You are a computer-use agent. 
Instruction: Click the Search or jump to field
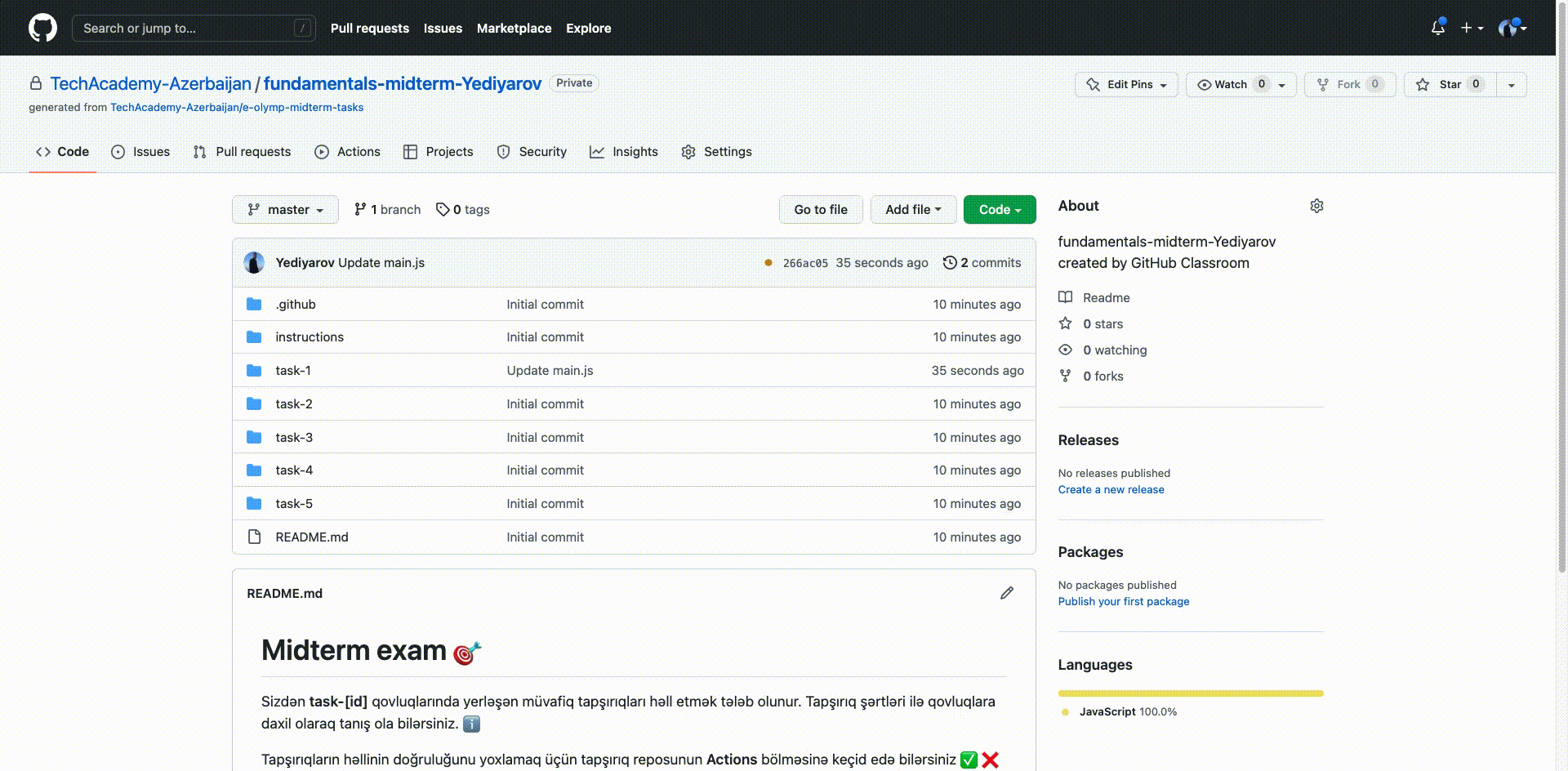coord(194,28)
